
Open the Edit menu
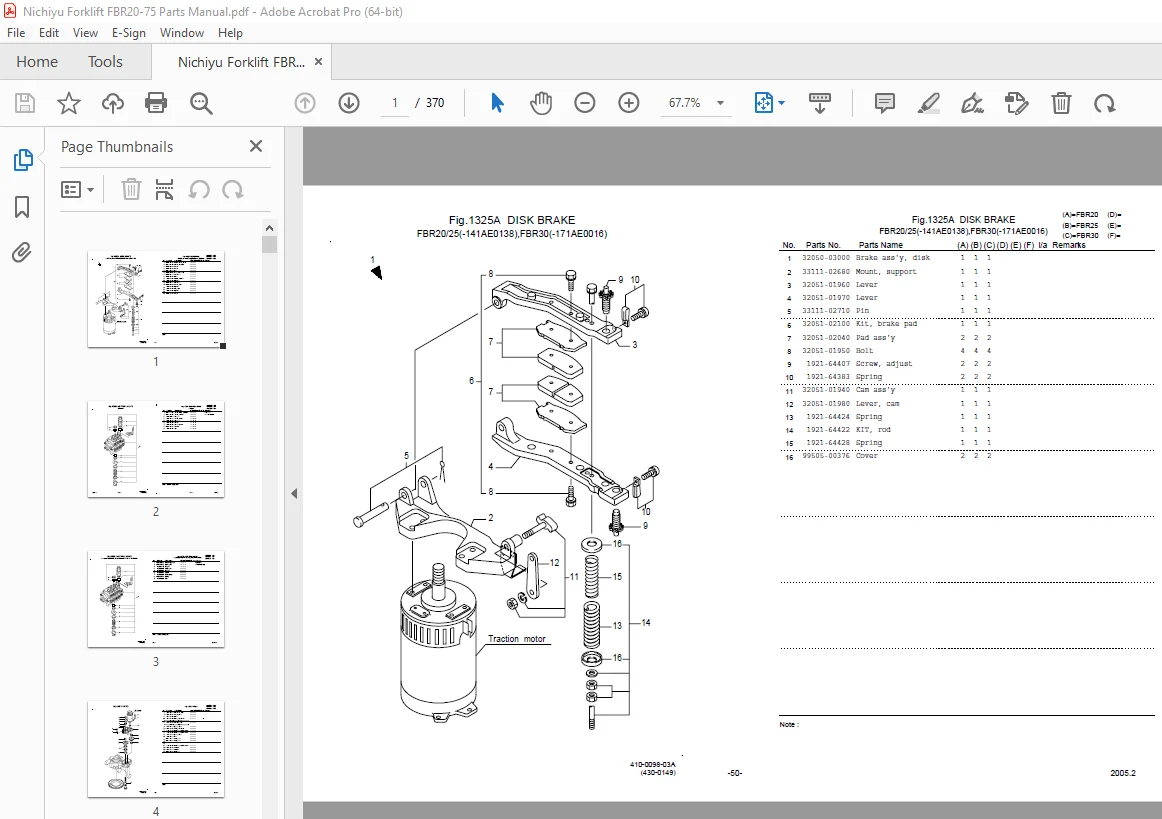click(x=49, y=33)
